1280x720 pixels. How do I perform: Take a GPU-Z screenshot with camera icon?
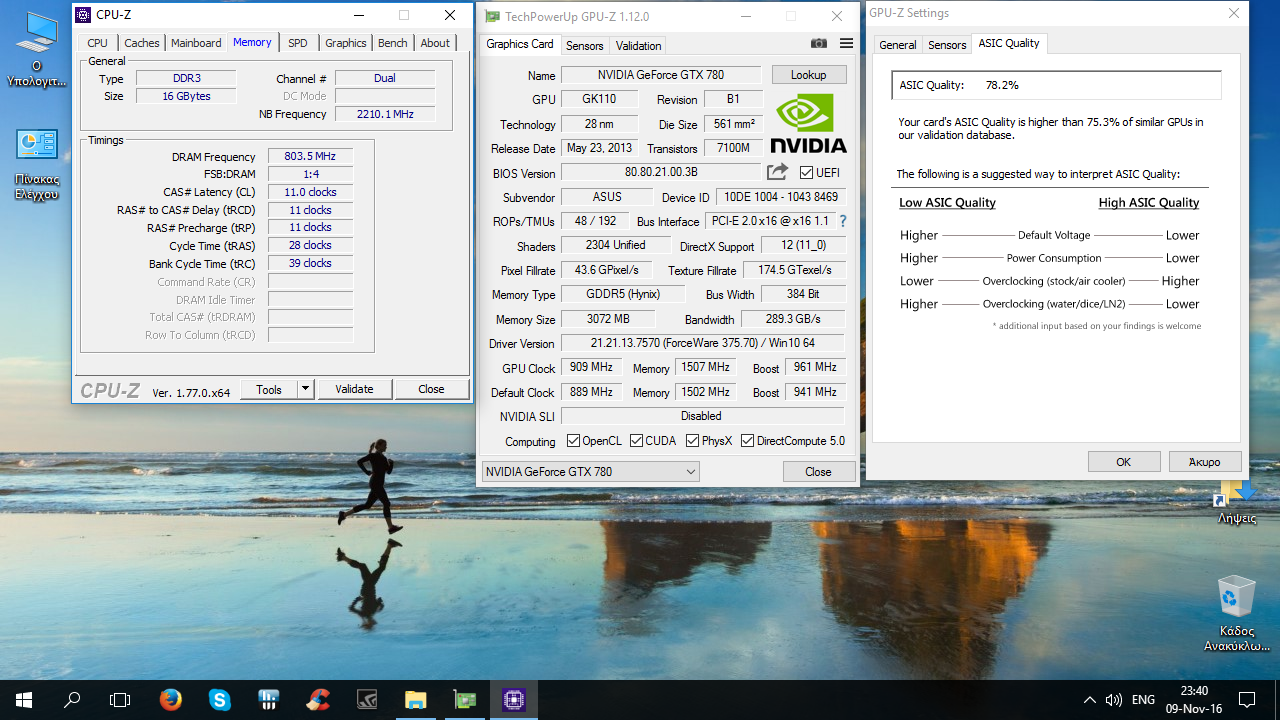tap(819, 44)
